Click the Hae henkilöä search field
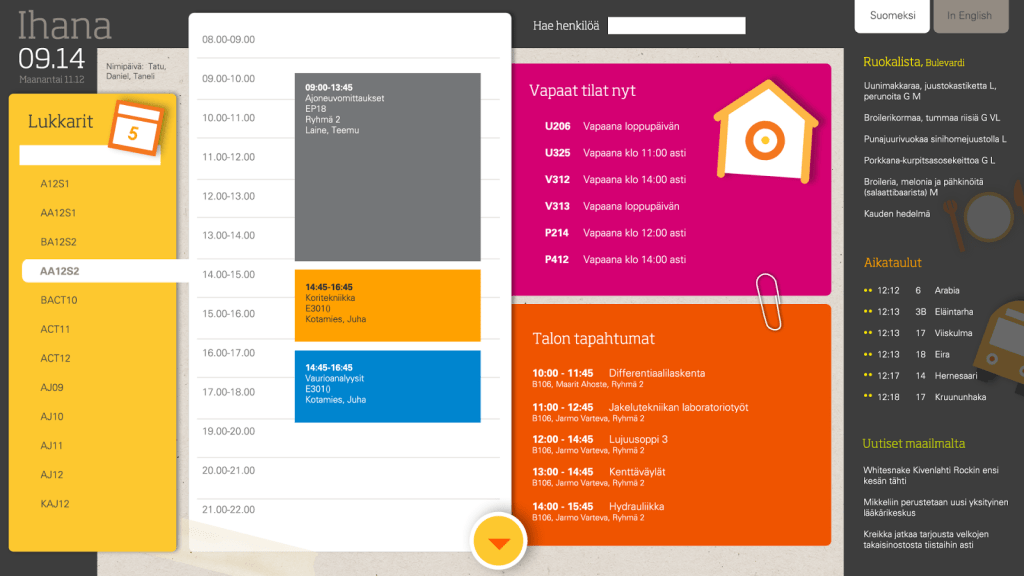 [x=676, y=26]
